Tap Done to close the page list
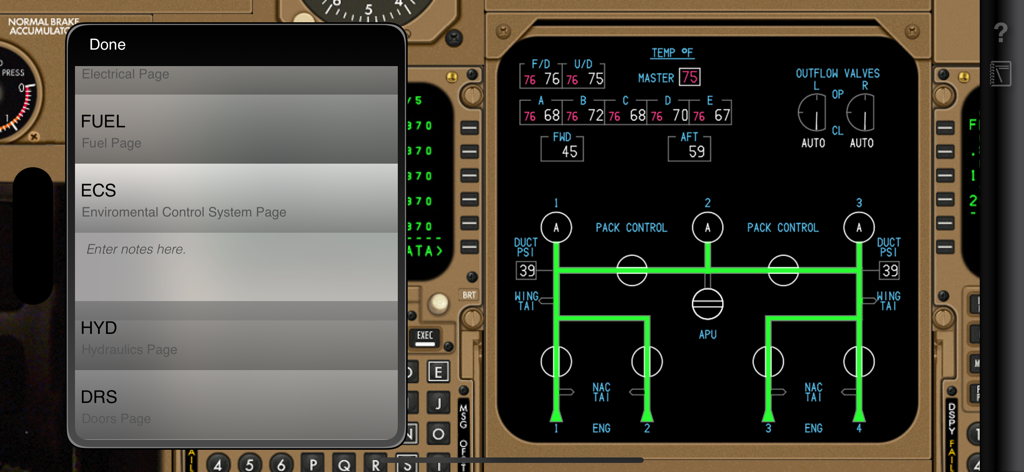Screen dimensions: 1024x472 [x=107, y=44]
